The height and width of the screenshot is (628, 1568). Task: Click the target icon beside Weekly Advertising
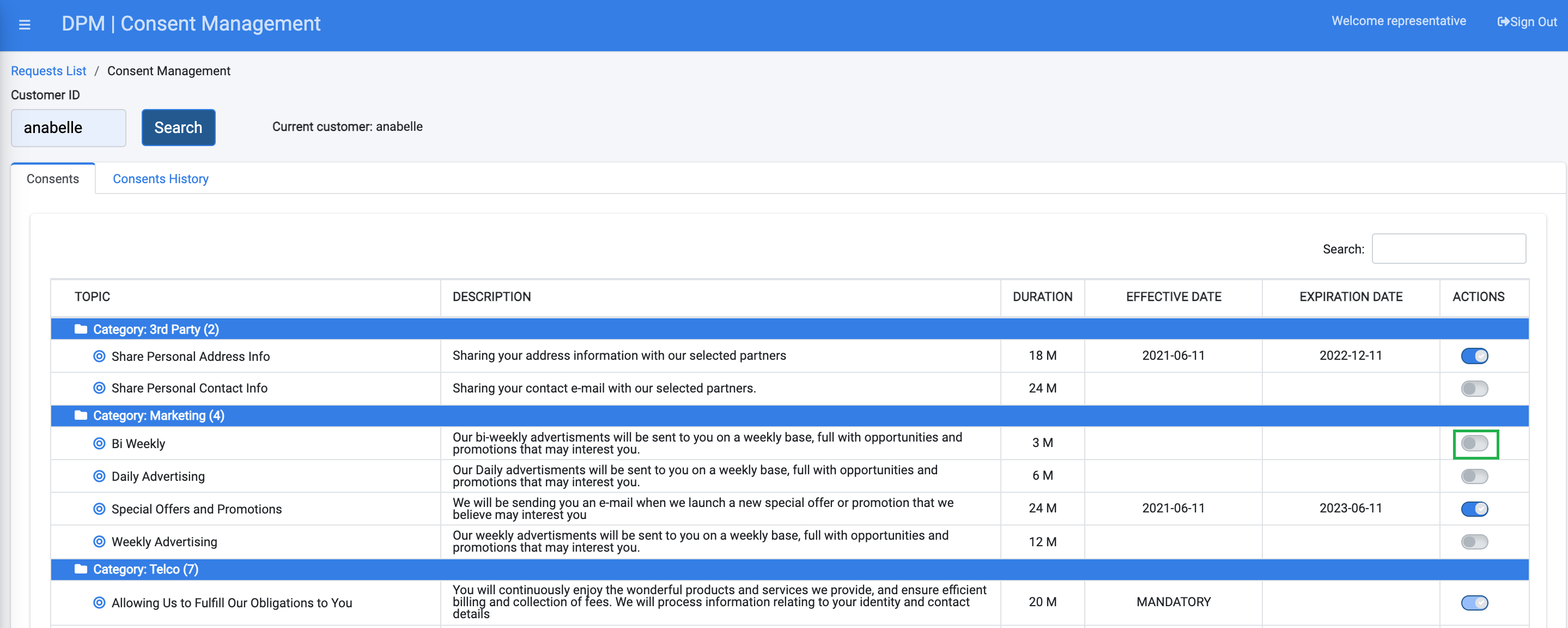click(99, 541)
